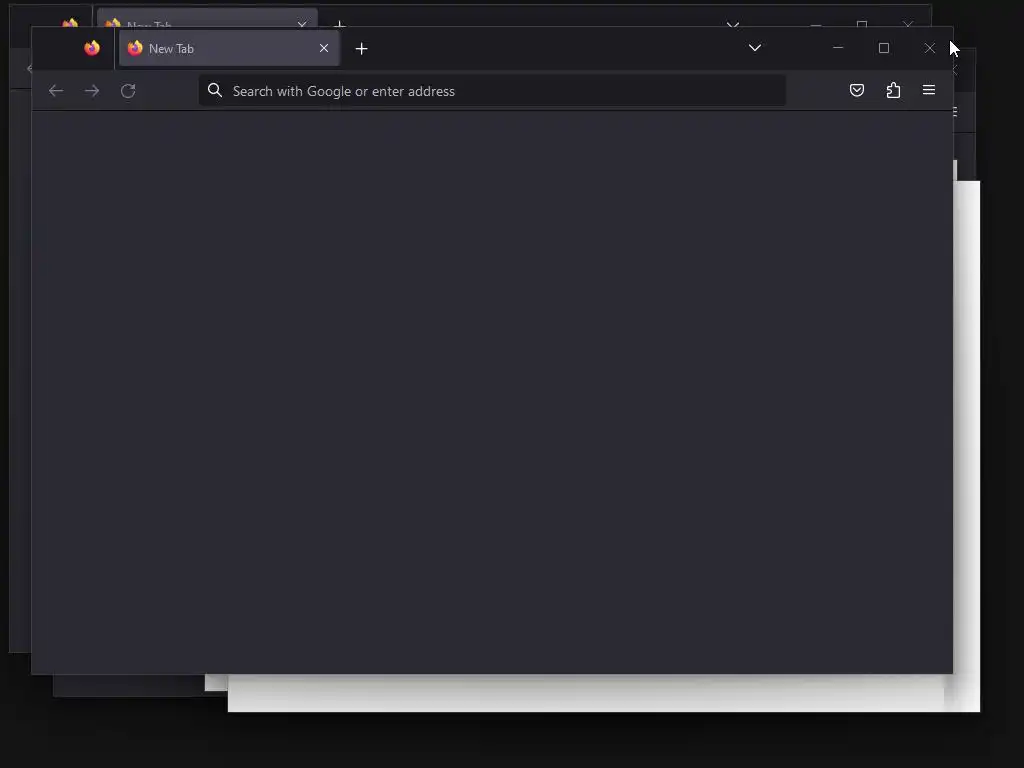This screenshot has height=768, width=1024.
Task: Click the tab close X in the back window
Action: point(302,24)
